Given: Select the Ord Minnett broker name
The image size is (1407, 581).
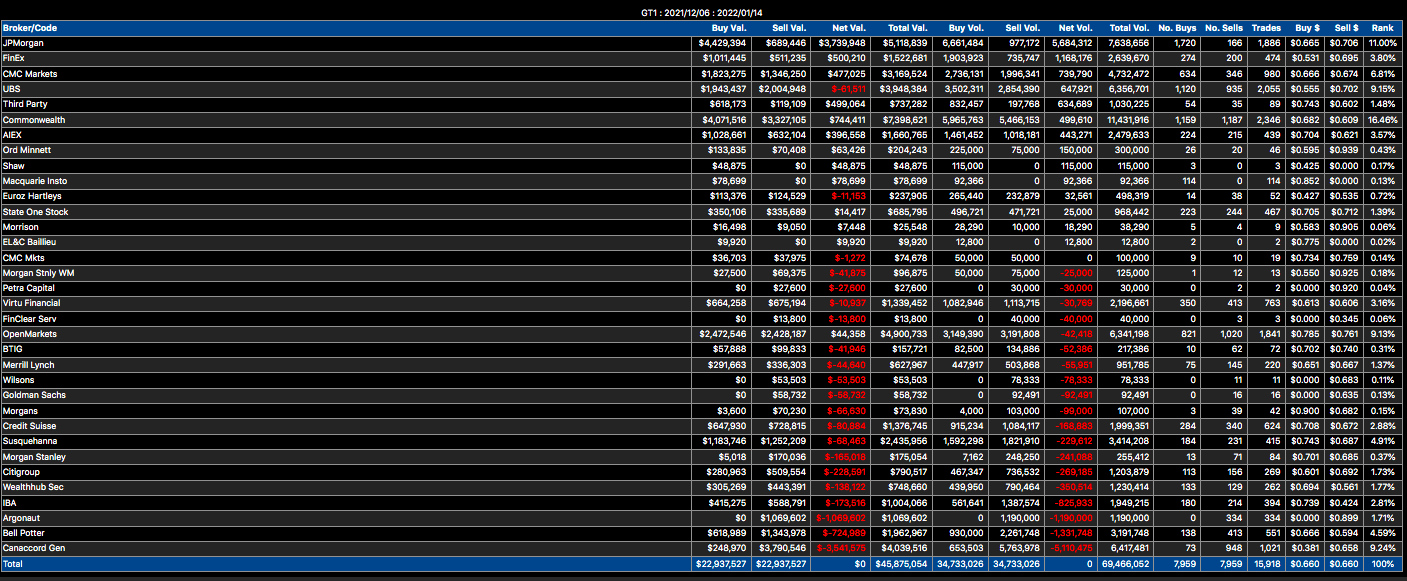Looking at the screenshot, I should 26,150.
